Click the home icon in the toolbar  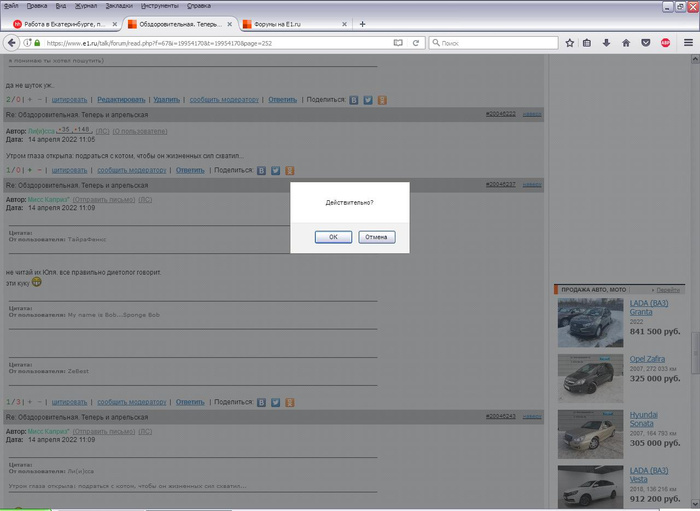click(626, 43)
